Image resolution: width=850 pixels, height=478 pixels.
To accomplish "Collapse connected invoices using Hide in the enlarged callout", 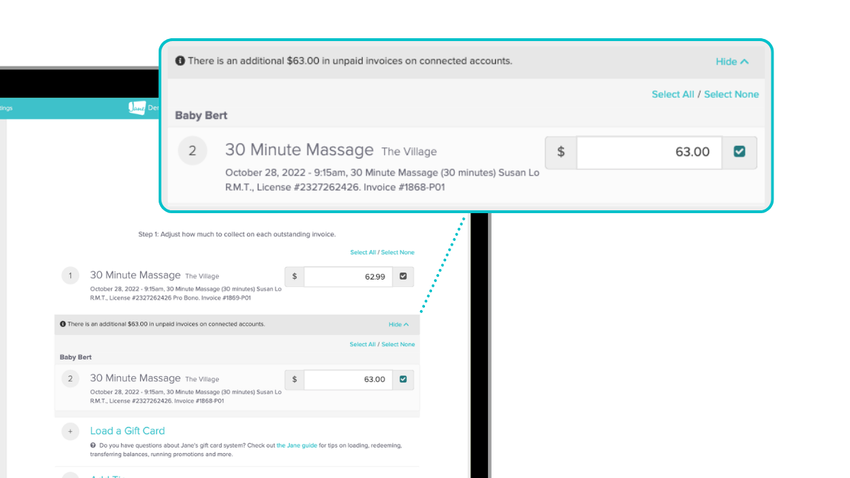I will (732, 61).
